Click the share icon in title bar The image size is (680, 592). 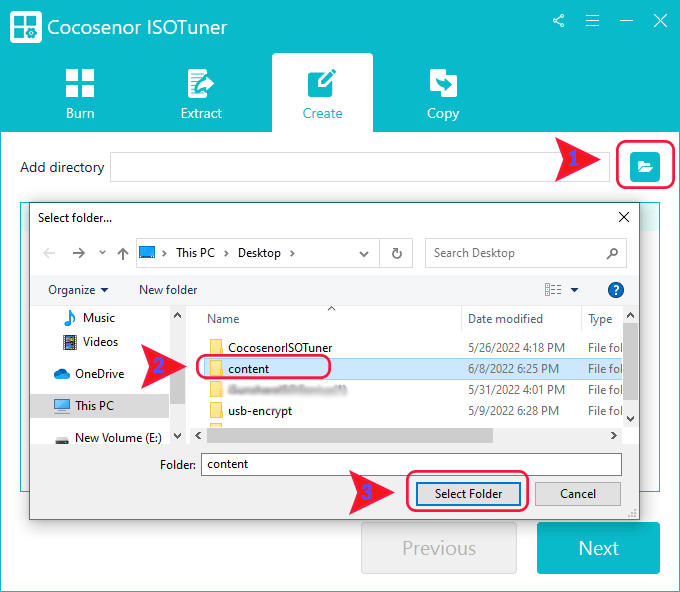tap(559, 20)
